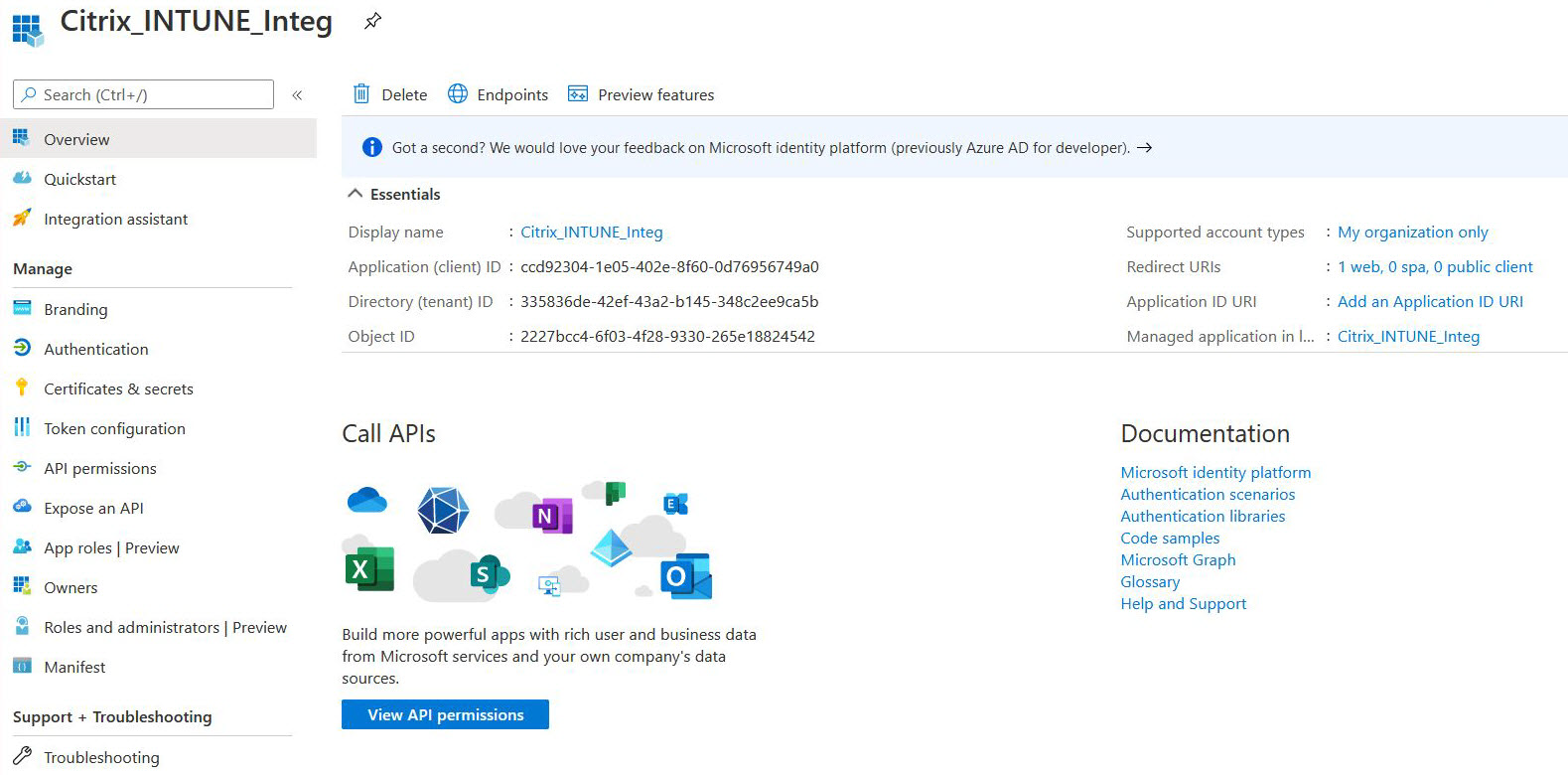Click the Integration assistant rocket icon
Viewport: 1568px width, 775px height.
22,218
